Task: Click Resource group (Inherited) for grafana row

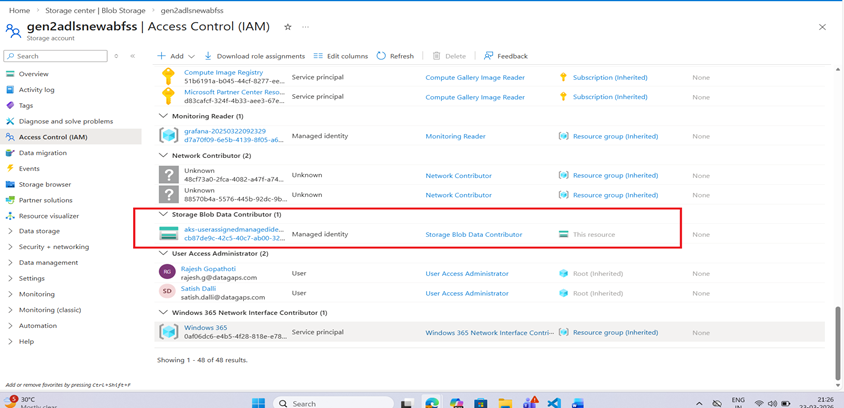Action: pyautogui.click(x=615, y=137)
